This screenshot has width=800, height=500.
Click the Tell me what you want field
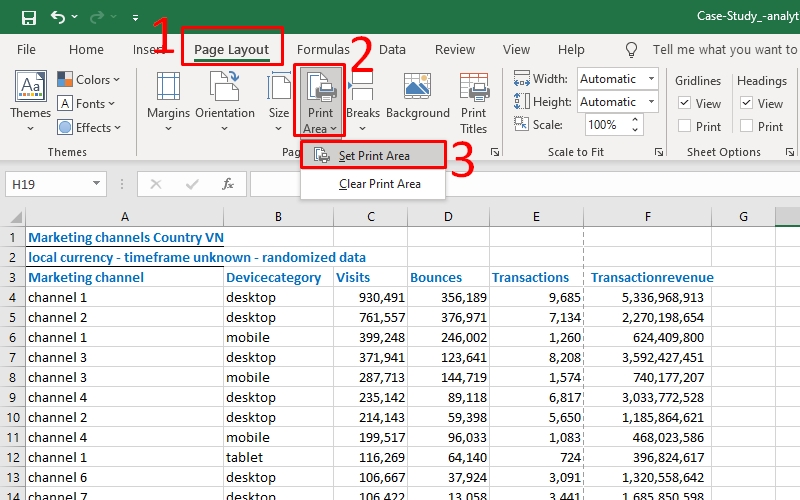724,49
